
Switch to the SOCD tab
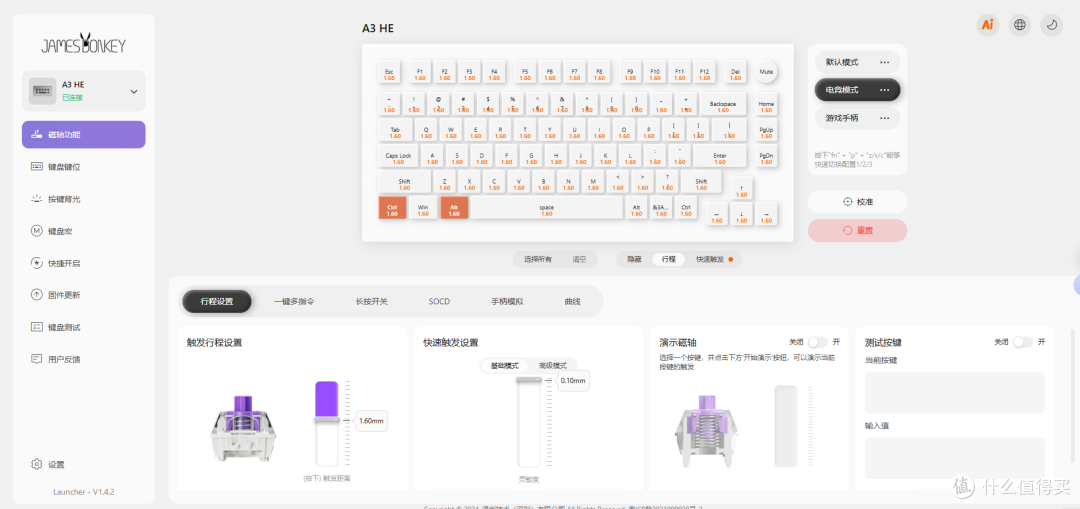439,301
